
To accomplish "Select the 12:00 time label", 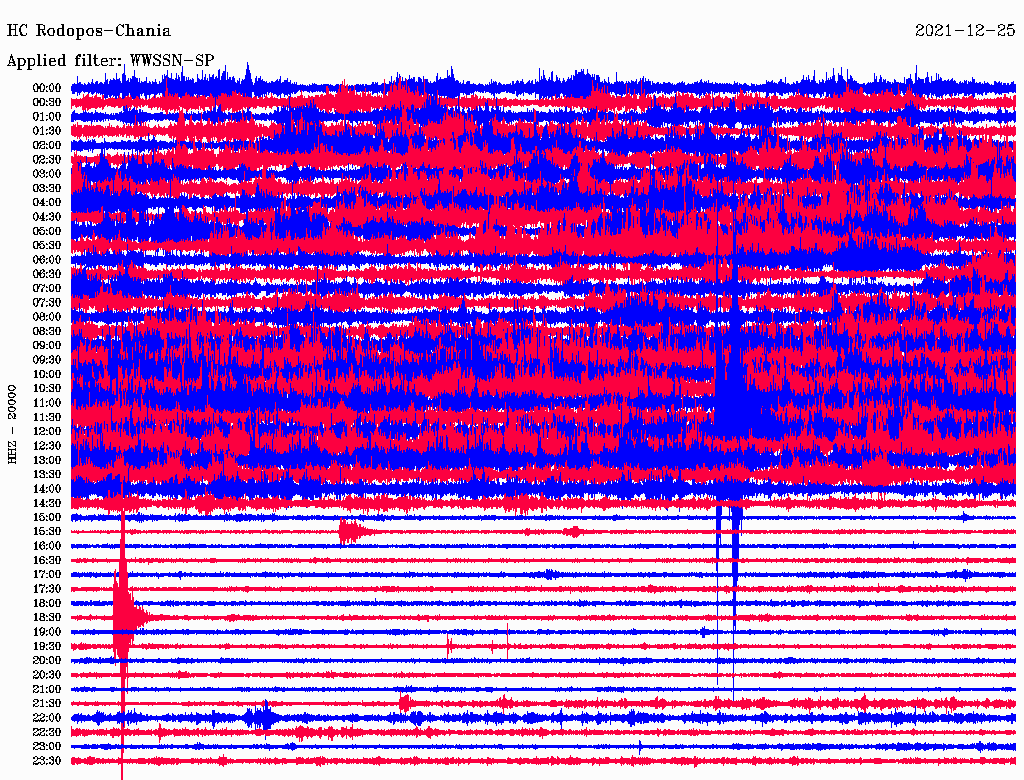I will coord(47,431).
